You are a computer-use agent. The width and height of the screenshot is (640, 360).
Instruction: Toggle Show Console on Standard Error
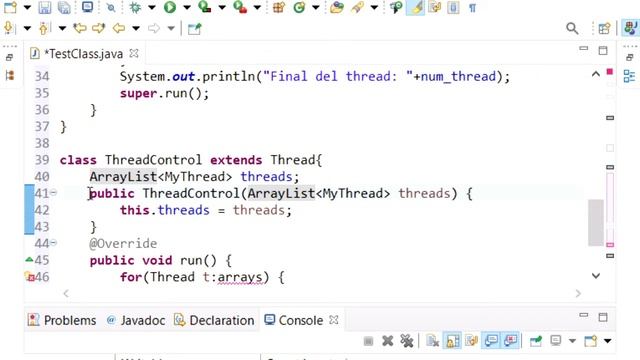pos(511,341)
